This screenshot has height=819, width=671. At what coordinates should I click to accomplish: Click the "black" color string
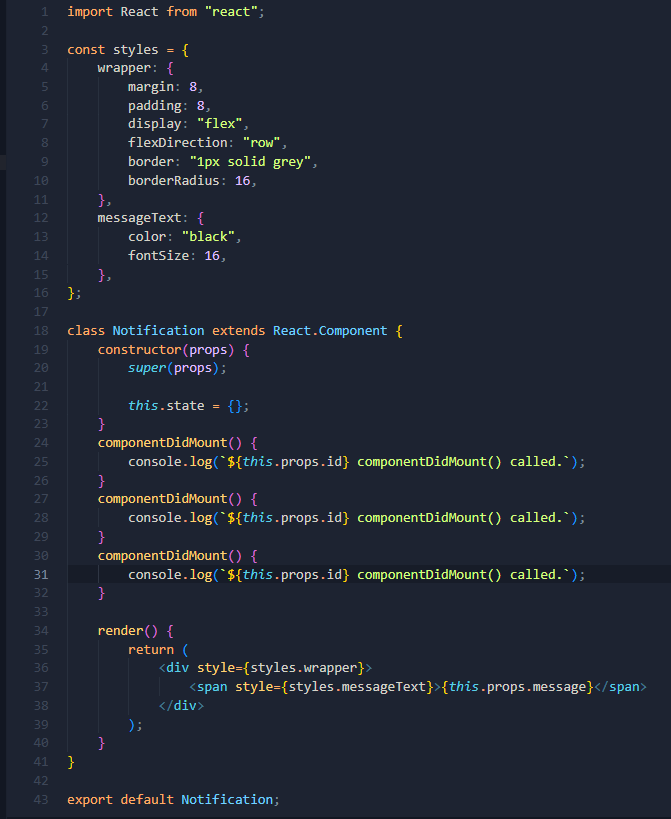click(208, 237)
